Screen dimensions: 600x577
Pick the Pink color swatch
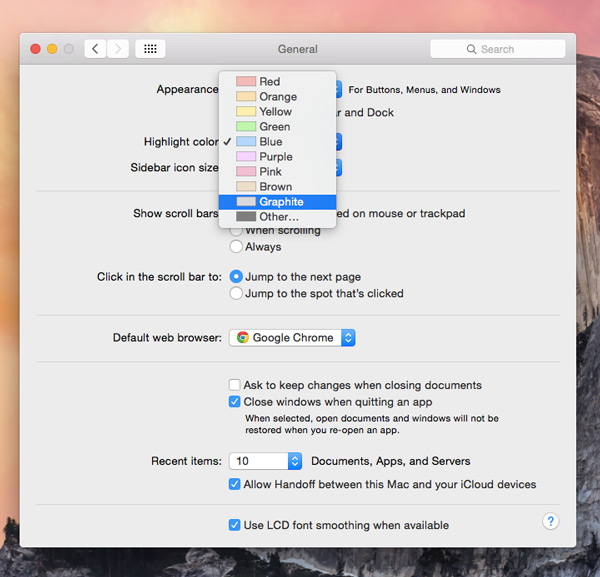[x=246, y=171]
